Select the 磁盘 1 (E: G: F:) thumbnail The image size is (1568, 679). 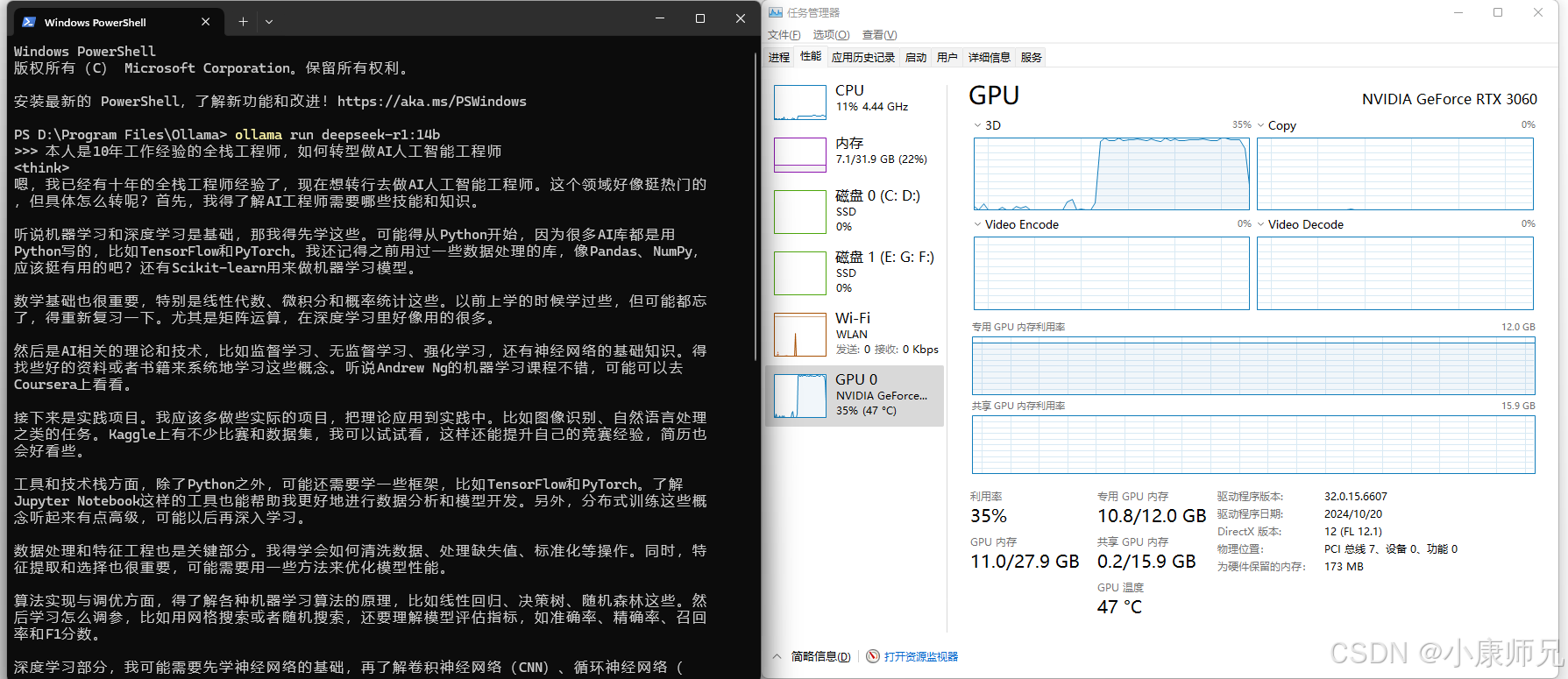(x=800, y=273)
